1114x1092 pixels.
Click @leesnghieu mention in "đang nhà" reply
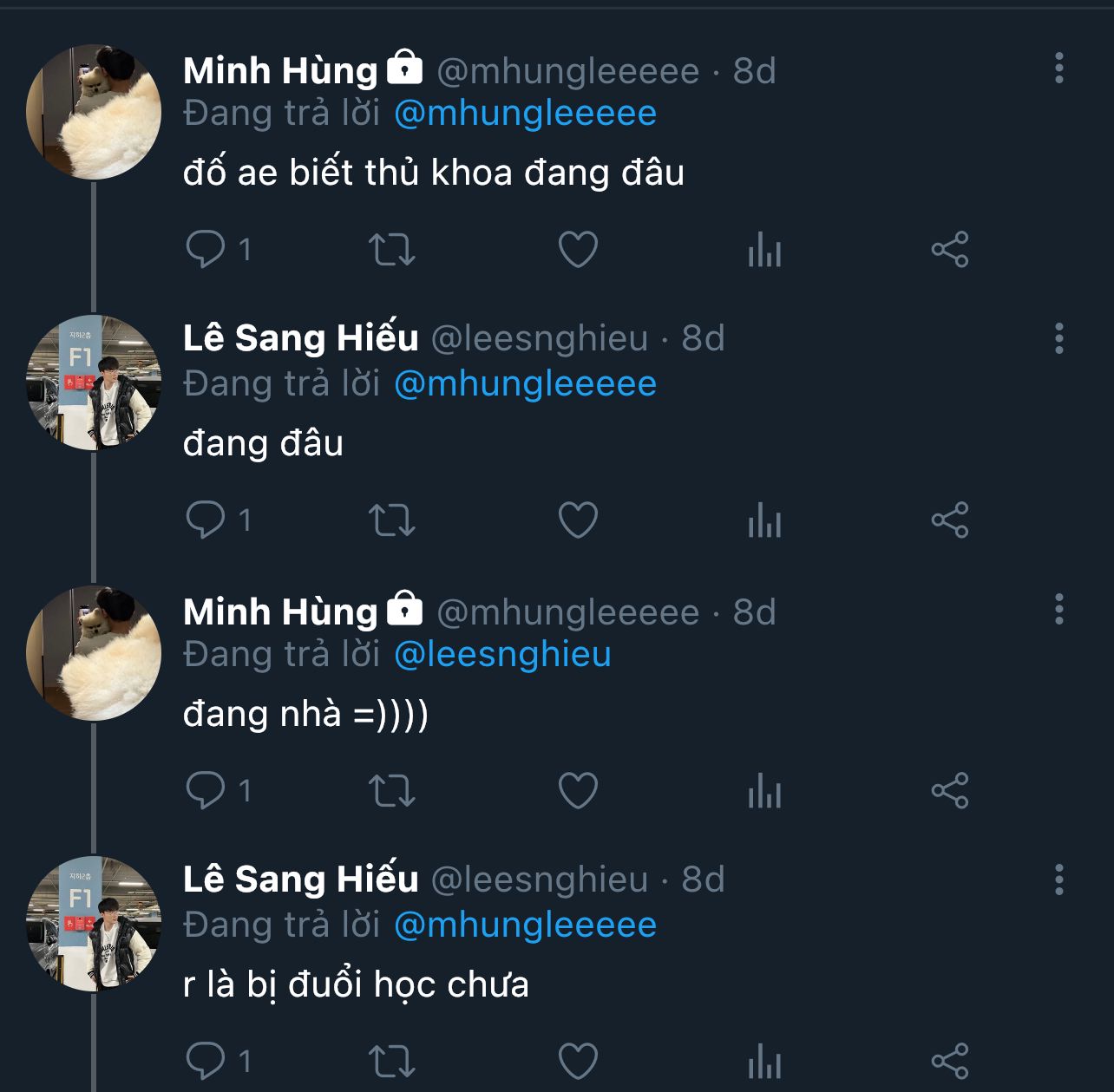pyautogui.click(x=502, y=655)
